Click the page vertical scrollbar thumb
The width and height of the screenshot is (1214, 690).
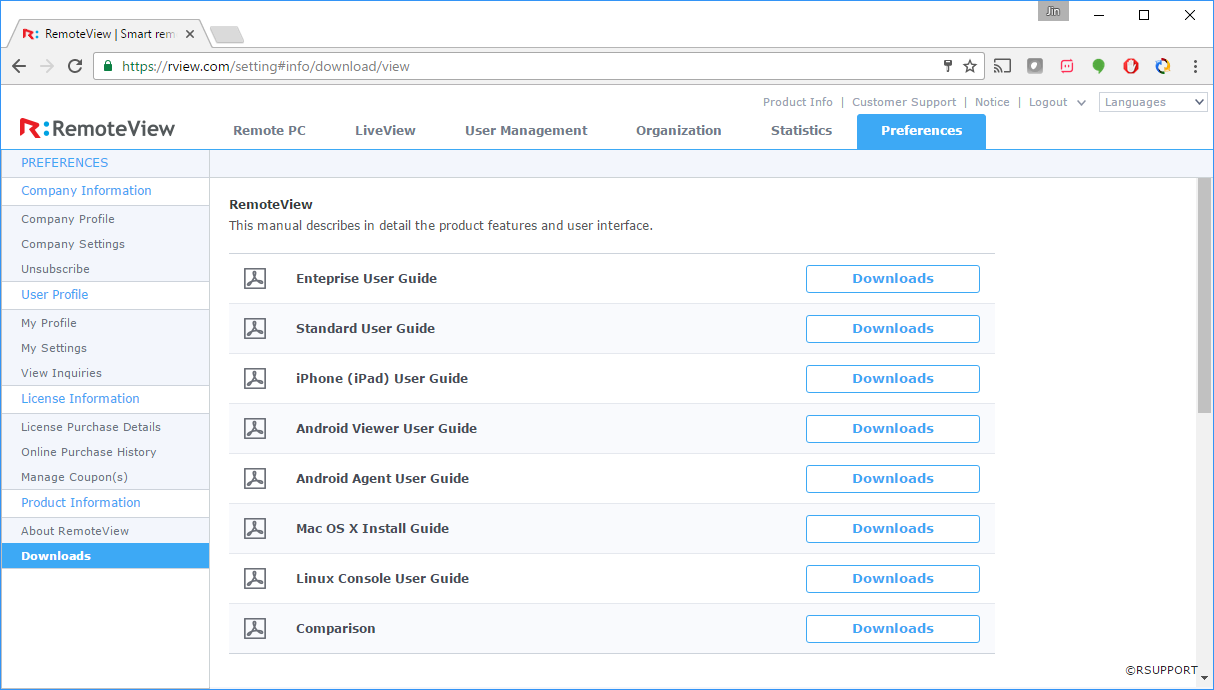pos(1204,295)
